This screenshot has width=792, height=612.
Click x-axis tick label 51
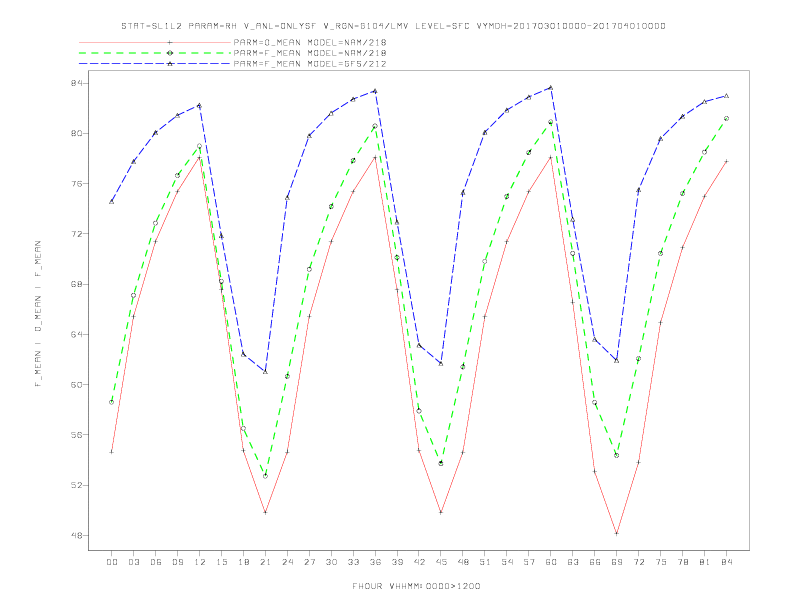point(485,562)
